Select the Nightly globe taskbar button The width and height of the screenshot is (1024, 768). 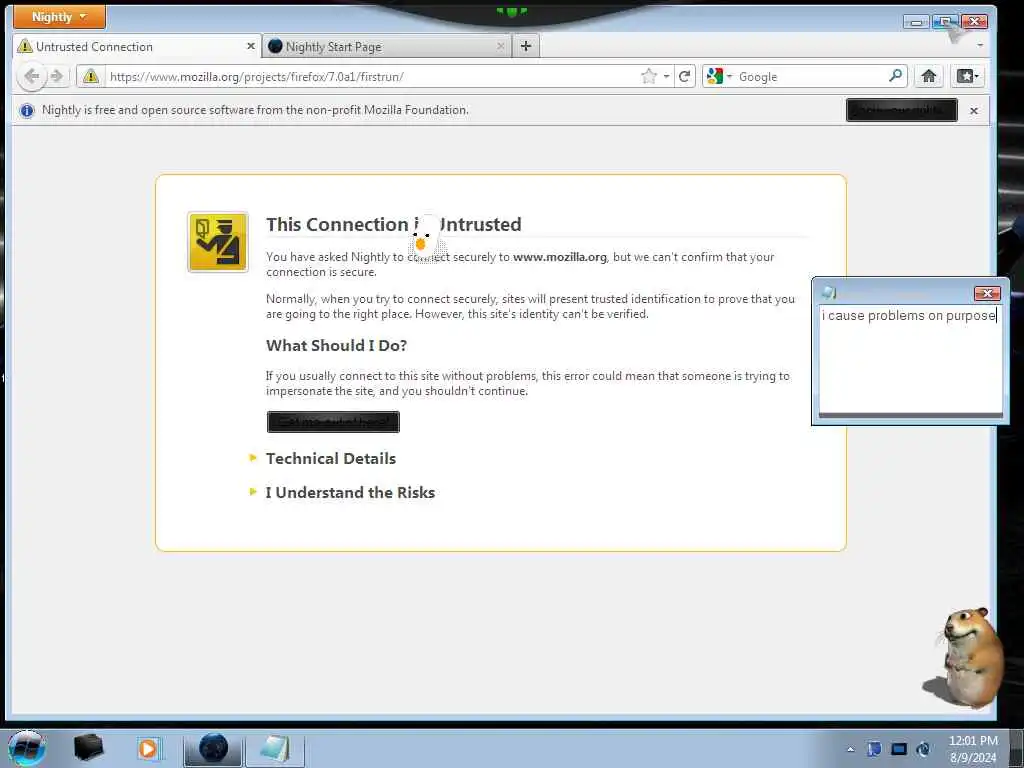(213, 748)
